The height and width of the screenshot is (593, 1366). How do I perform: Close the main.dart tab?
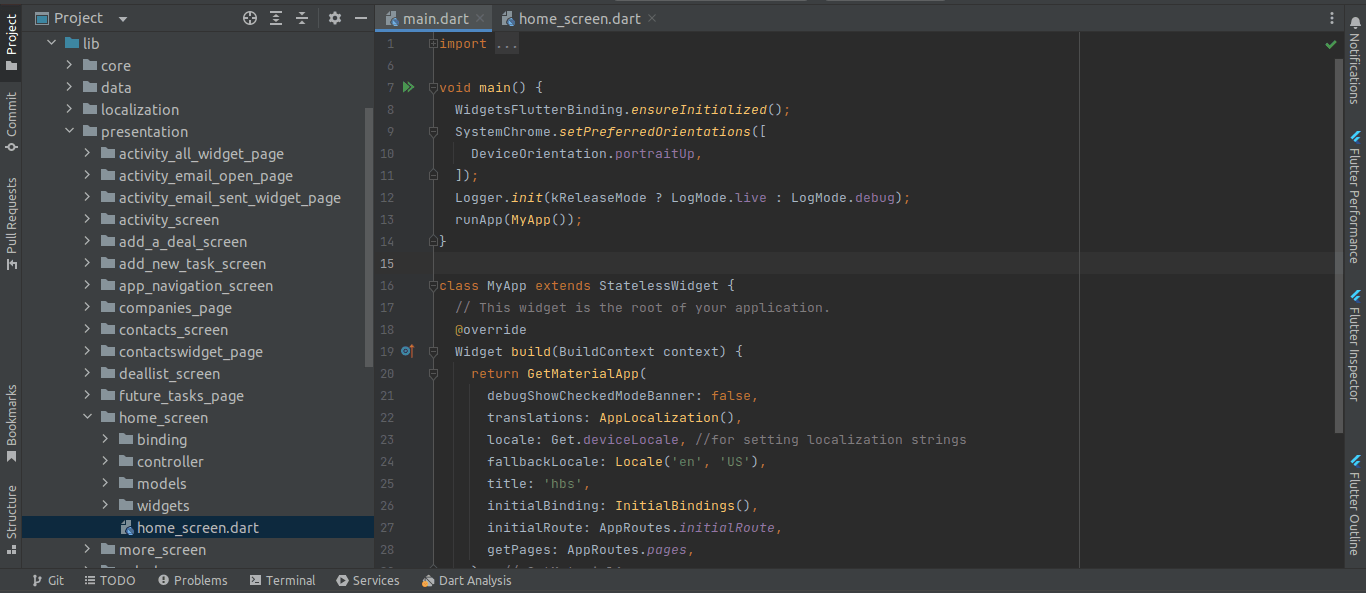click(x=481, y=19)
